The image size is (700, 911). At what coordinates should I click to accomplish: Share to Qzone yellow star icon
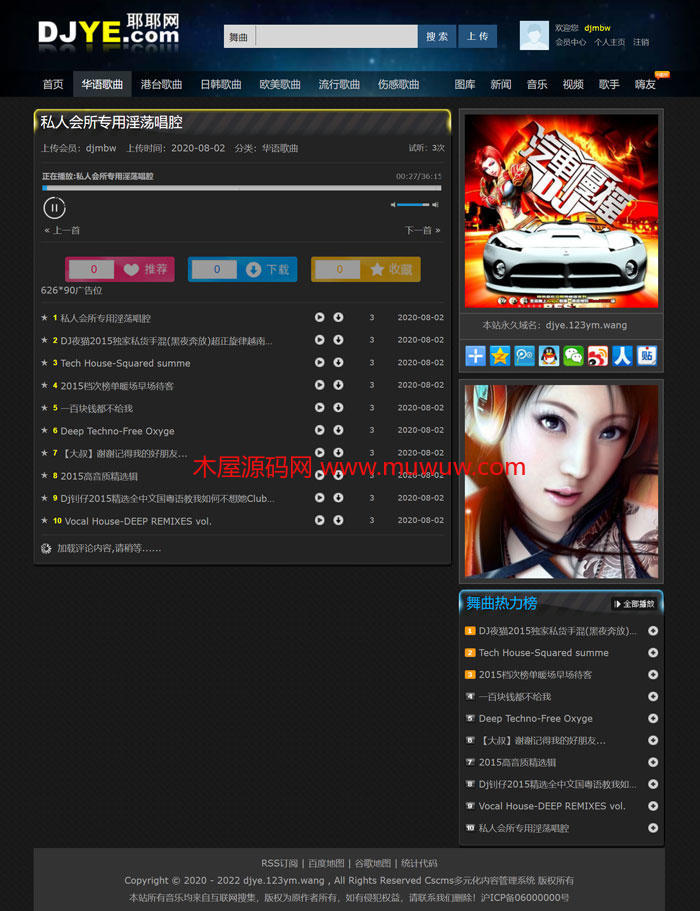500,355
